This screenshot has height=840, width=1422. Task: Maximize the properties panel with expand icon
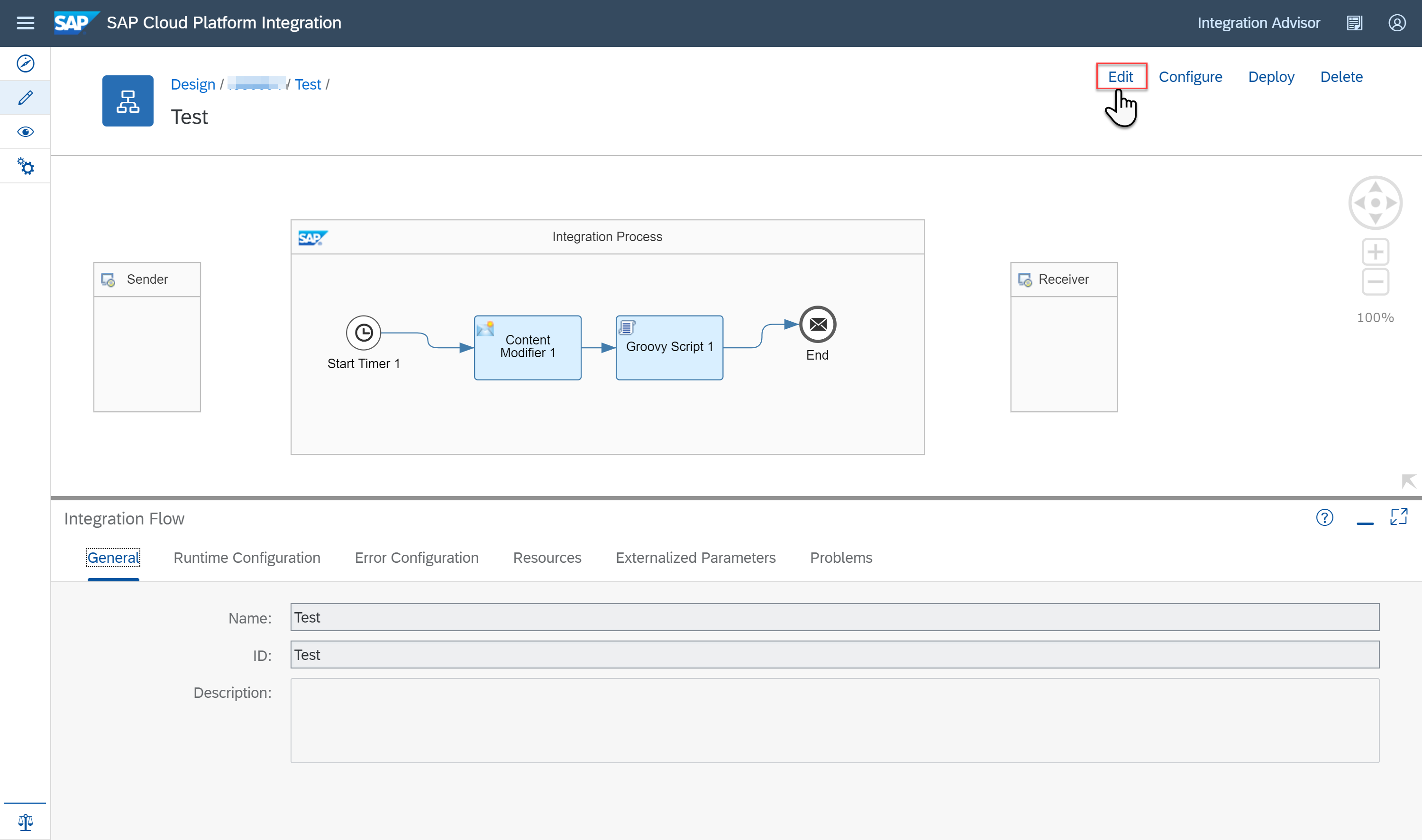(1398, 517)
